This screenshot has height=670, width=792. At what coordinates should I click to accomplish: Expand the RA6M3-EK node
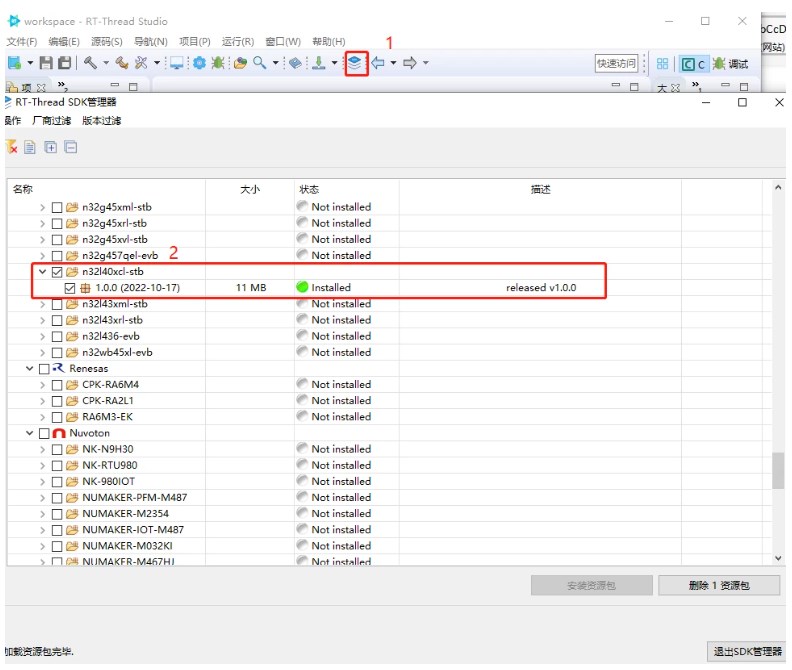click(42, 417)
